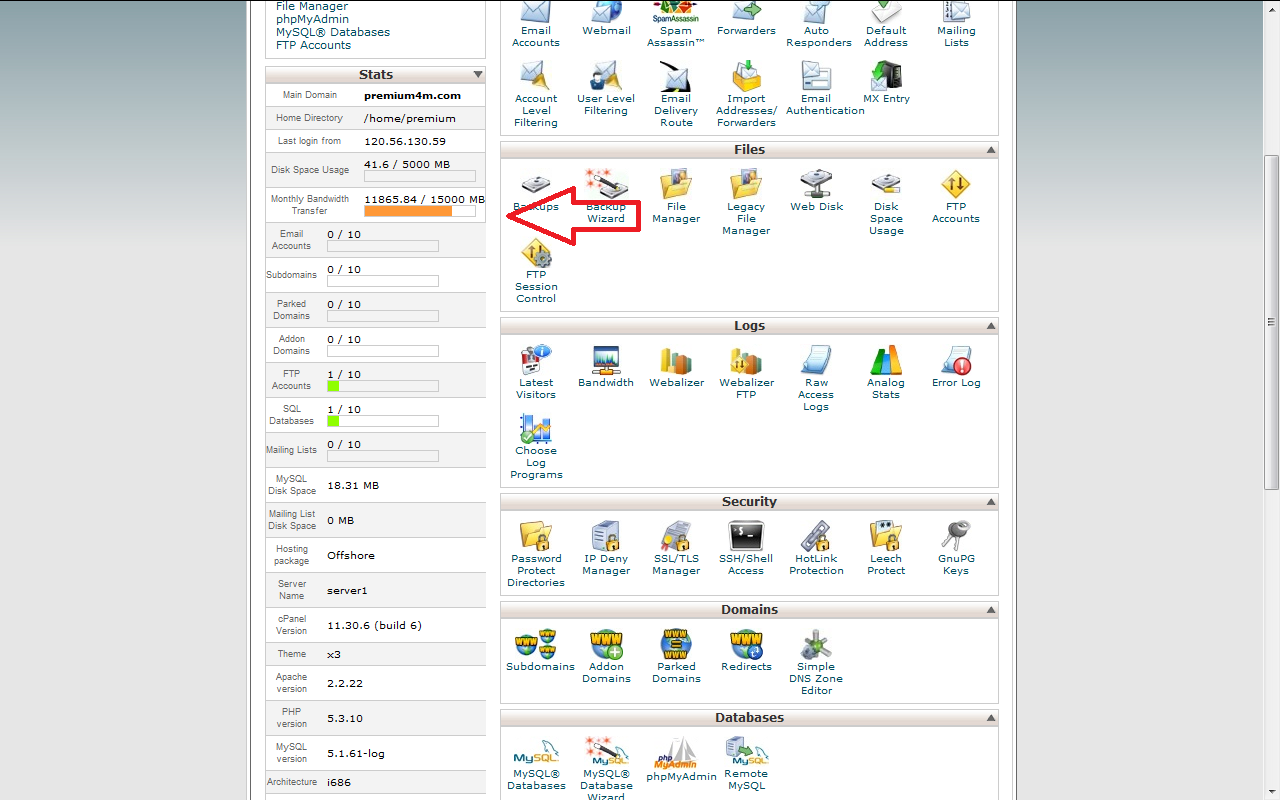Image resolution: width=1280 pixels, height=800 pixels.
Task: Click the browser scrollbar down arrow
Action: [1272, 791]
